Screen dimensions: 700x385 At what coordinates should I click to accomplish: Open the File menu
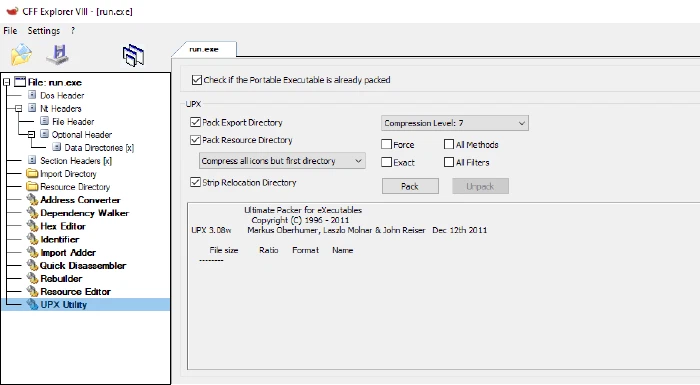click(x=10, y=31)
